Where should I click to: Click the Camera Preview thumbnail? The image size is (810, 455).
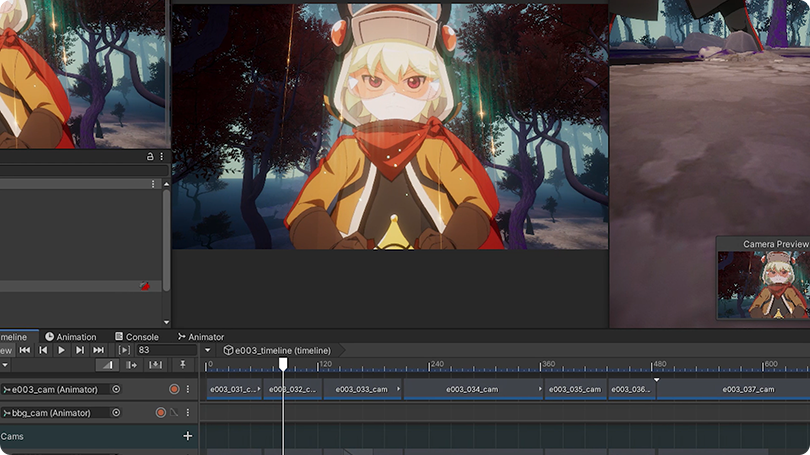[764, 285]
